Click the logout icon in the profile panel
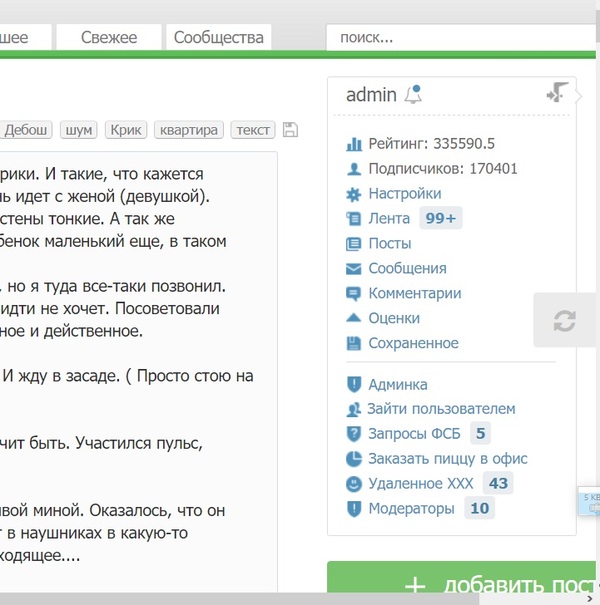The height and width of the screenshot is (605, 600). (x=556, y=93)
